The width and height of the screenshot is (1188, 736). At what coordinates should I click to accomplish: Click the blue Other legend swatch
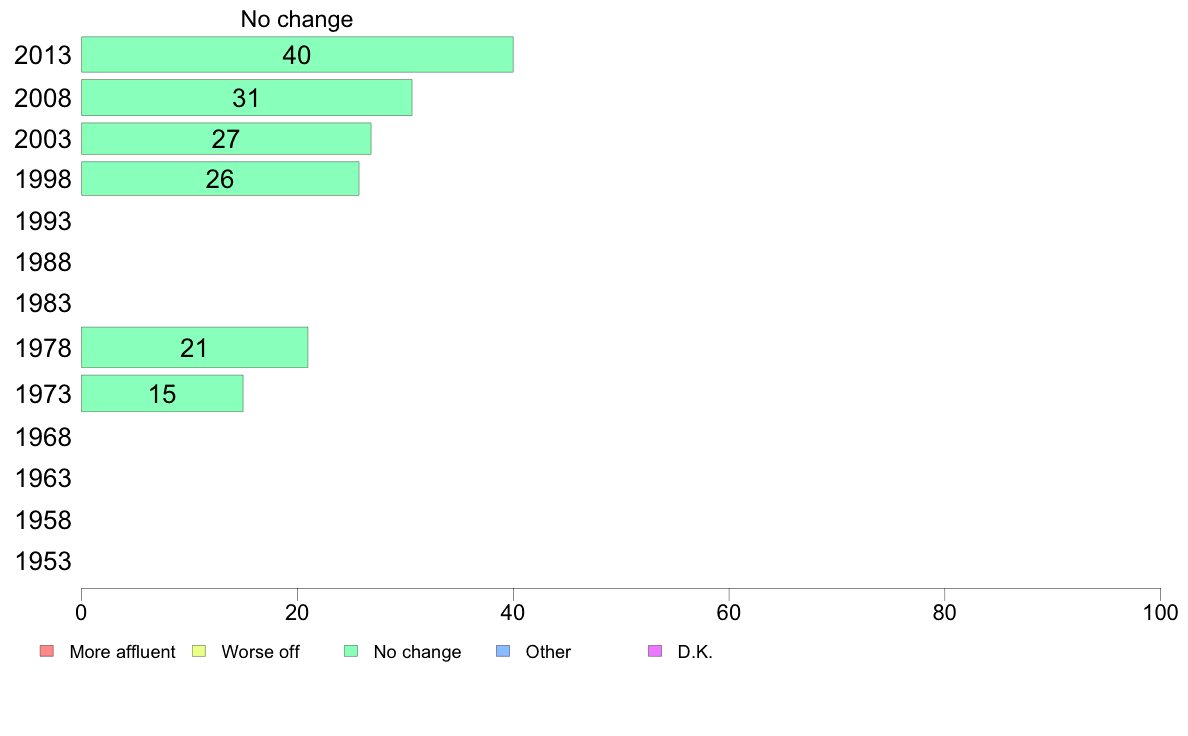point(503,651)
